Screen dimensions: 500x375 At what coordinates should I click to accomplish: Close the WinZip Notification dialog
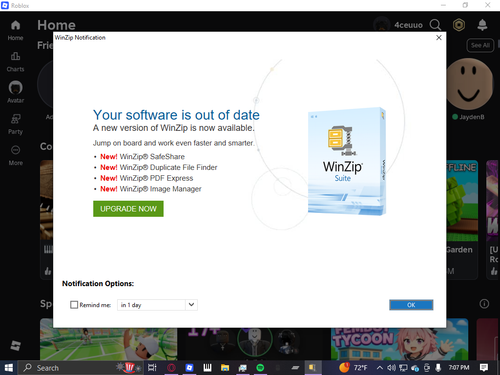(x=439, y=38)
